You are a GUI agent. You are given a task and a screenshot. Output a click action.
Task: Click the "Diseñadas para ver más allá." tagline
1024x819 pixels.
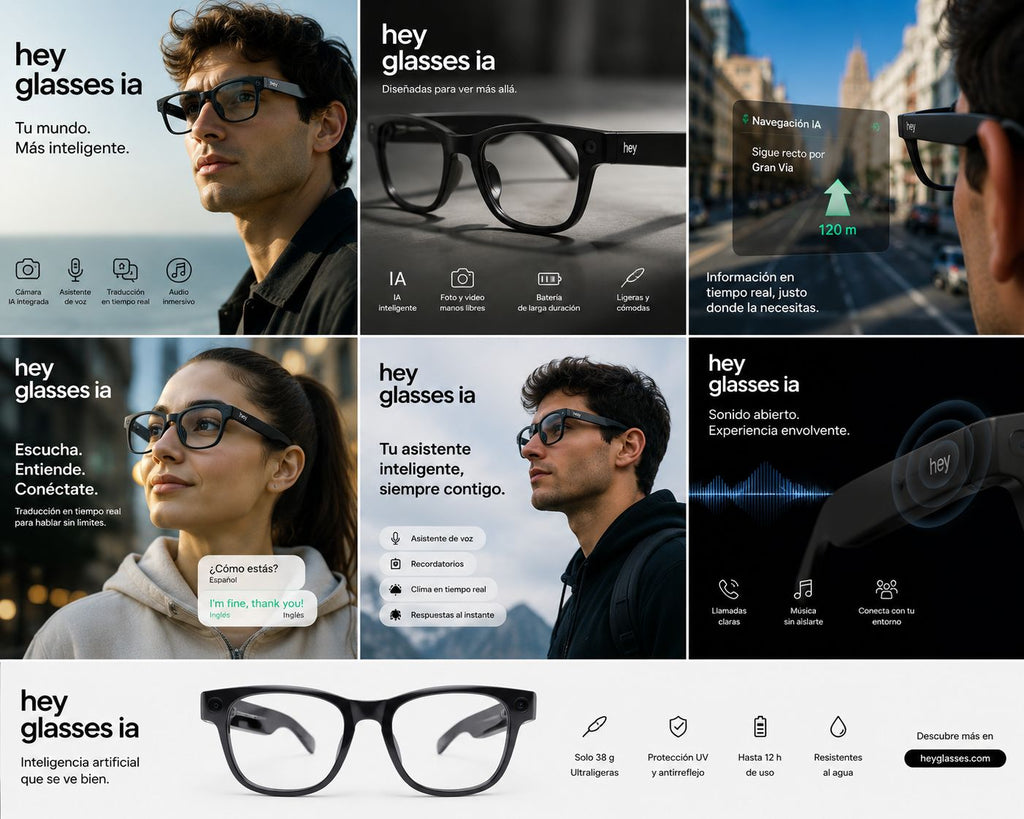tap(449, 89)
